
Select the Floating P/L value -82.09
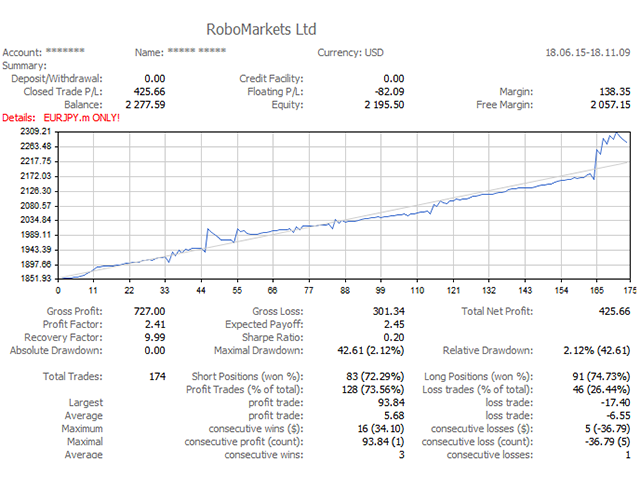click(x=389, y=92)
